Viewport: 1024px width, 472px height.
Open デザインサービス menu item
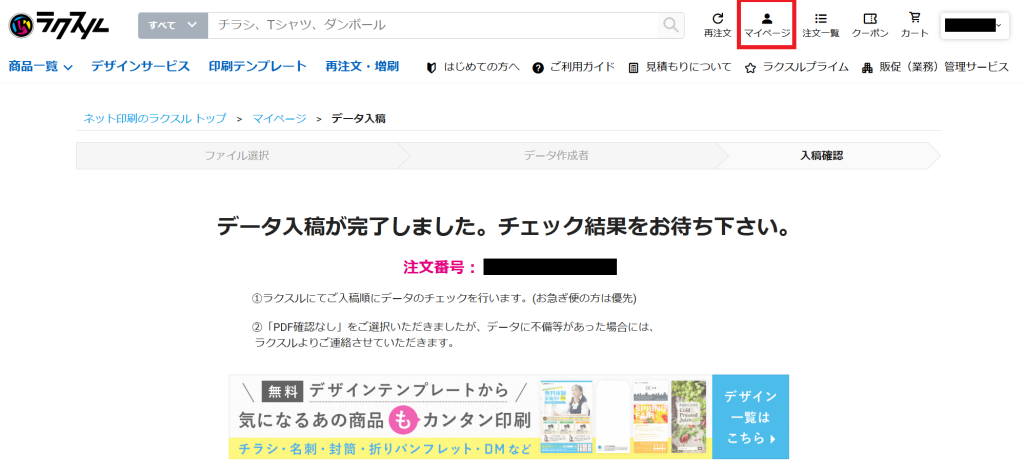click(x=140, y=67)
